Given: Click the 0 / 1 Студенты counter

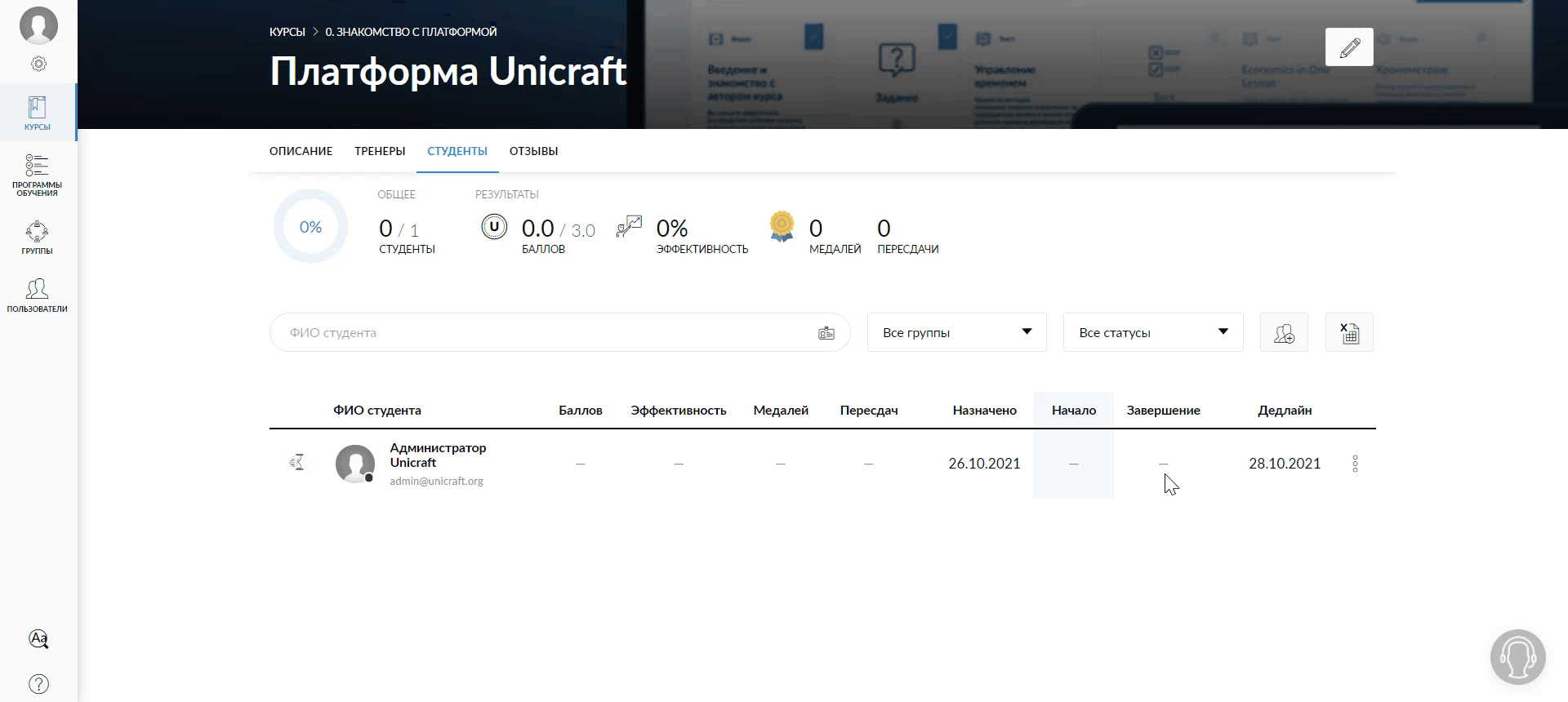Looking at the screenshot, I should point(407,236).
